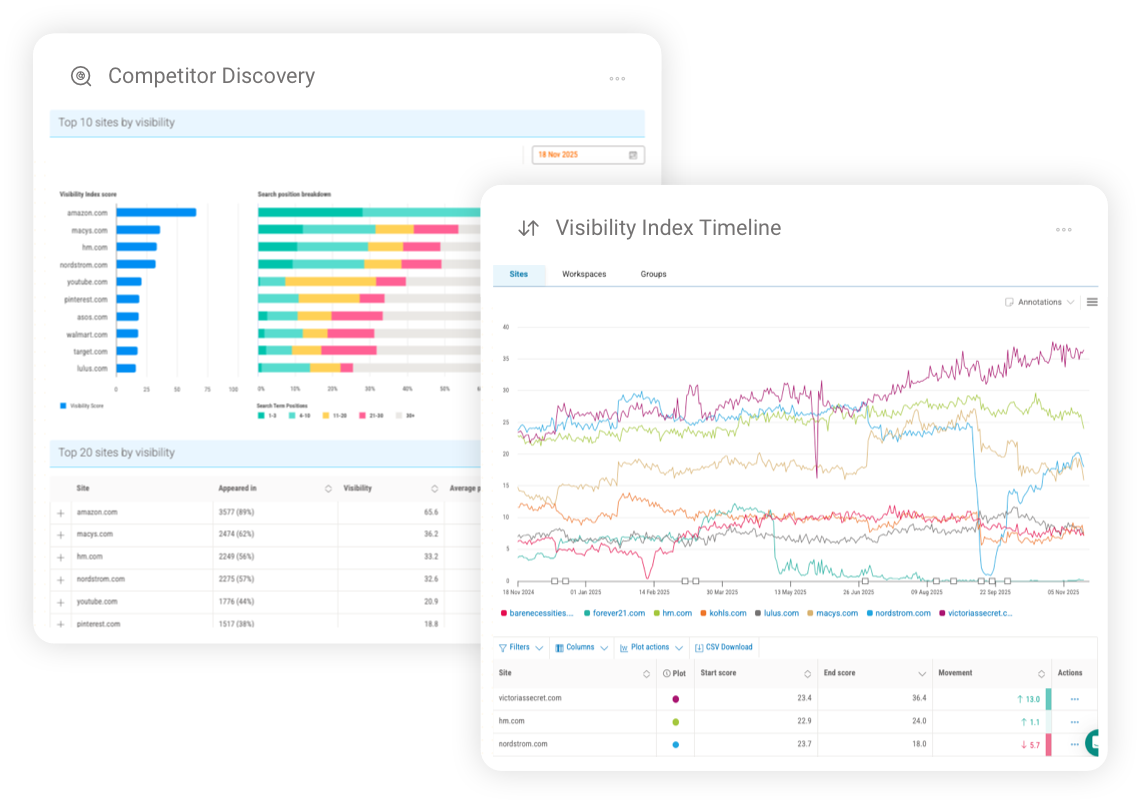
Task: Click the calendar icon in the date field
Action: pos(633,155)
